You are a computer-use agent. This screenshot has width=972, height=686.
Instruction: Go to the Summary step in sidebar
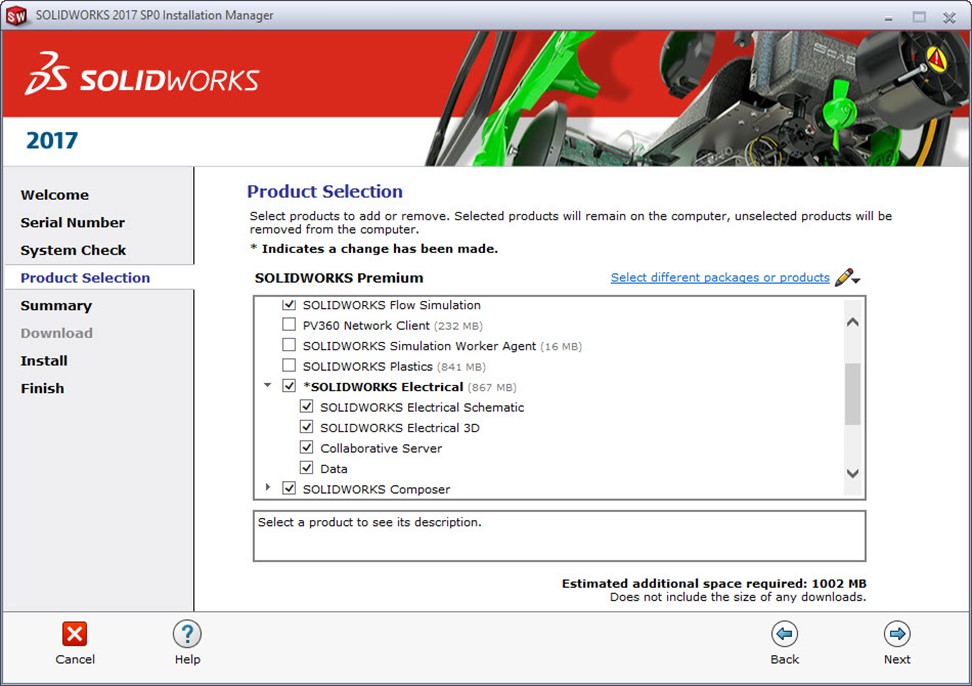pyautogui.click(x=56, y=306)
